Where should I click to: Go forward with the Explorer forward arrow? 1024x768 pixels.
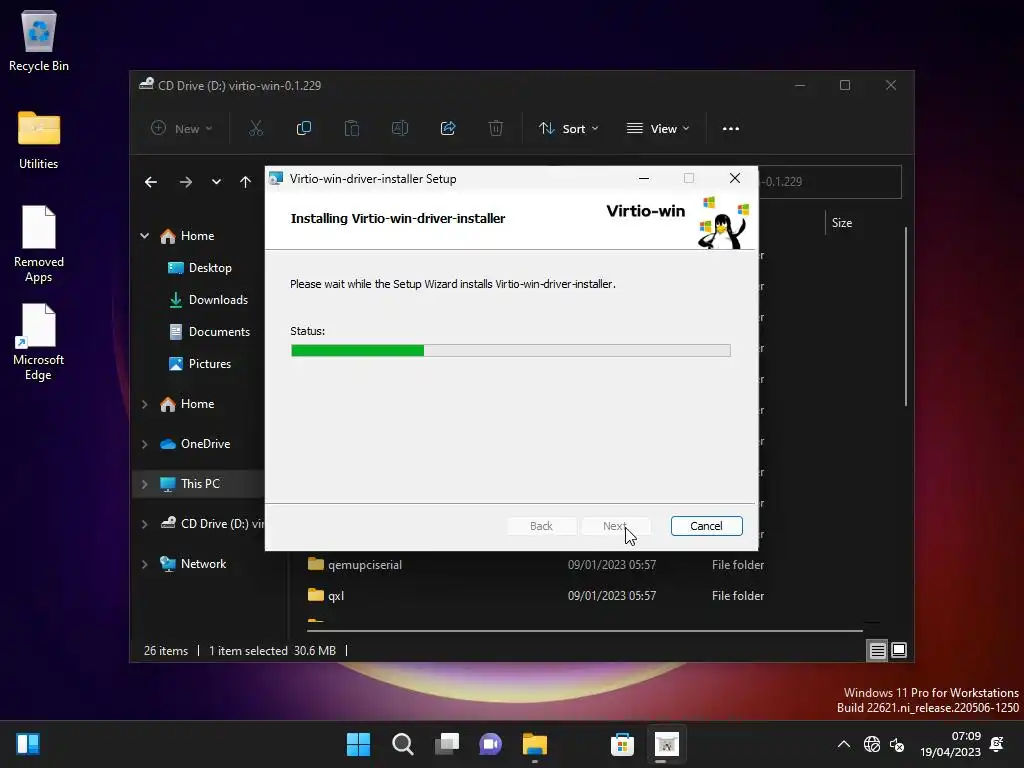click(x=186, y=182)
